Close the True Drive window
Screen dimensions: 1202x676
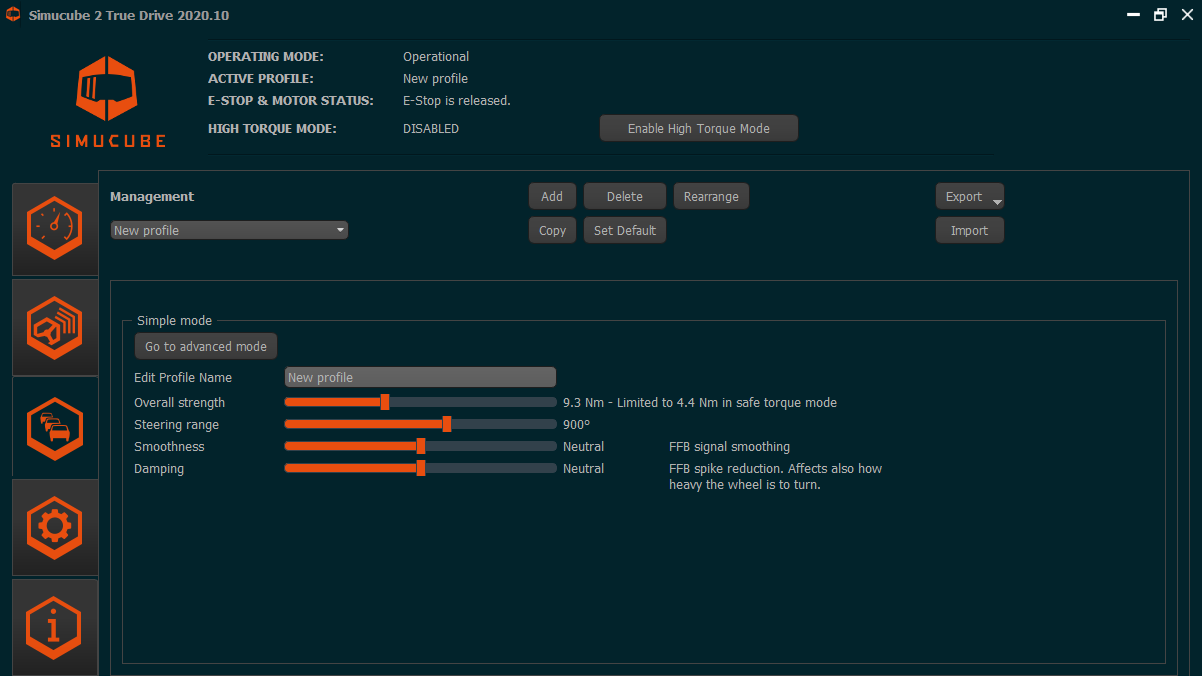click(1187, 15)
